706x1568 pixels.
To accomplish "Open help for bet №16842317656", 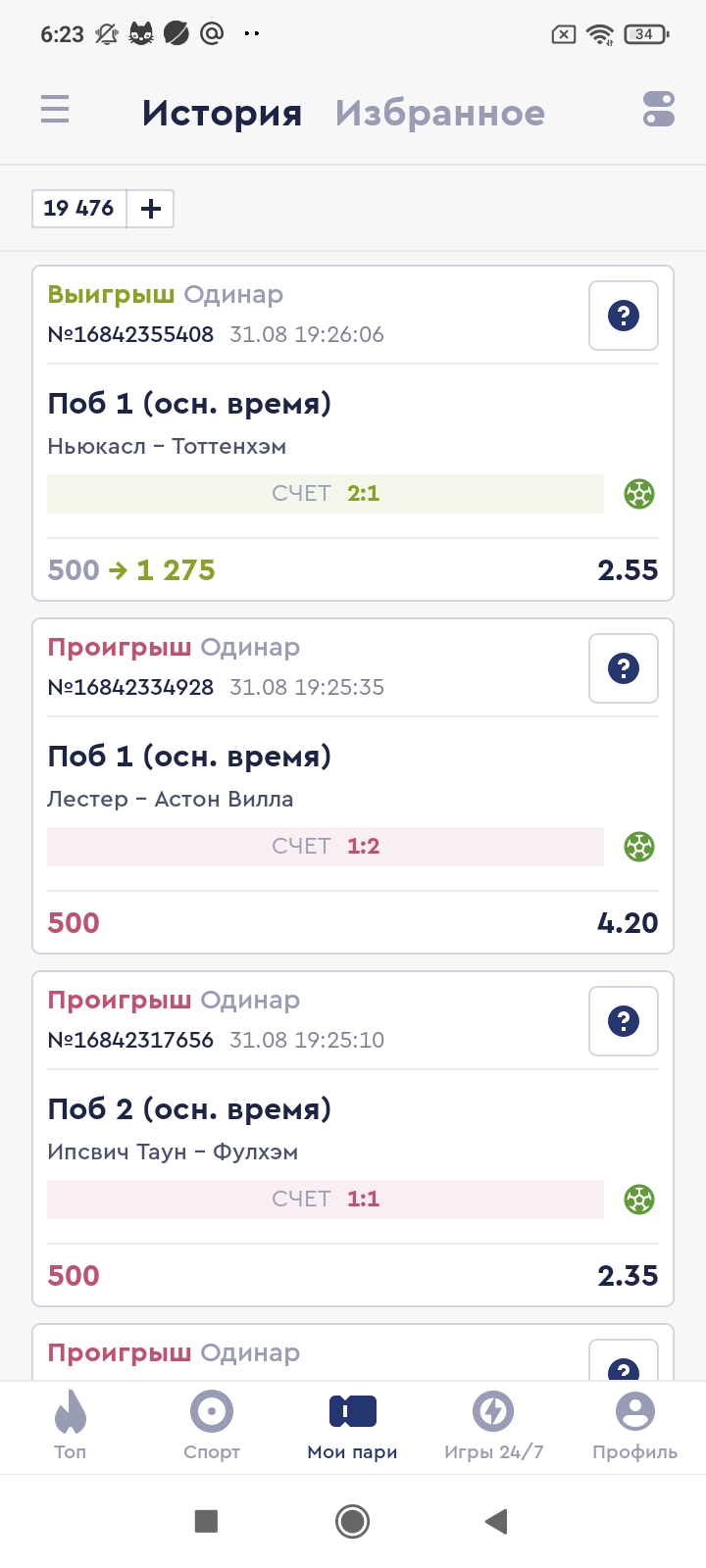I will click(x=623, y=1021).
